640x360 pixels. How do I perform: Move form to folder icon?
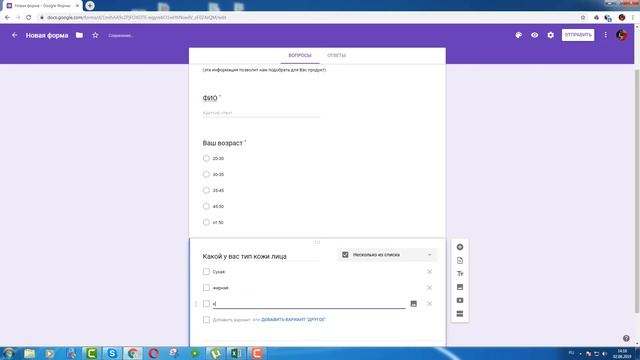(x=79, y=35)
